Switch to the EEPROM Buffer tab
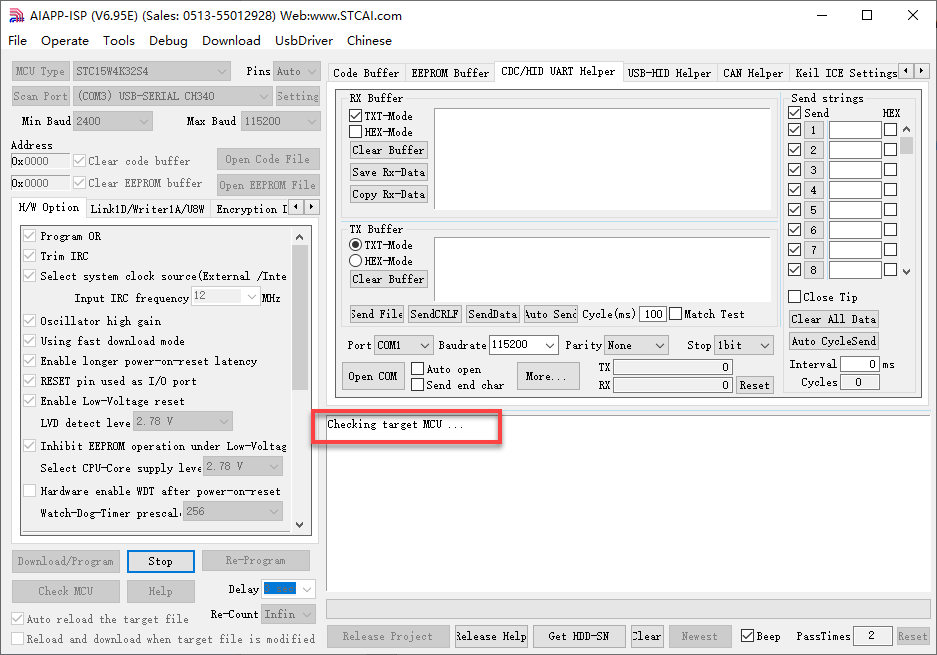The width and height of the screenshot is (937, 655). coord(450,73)
